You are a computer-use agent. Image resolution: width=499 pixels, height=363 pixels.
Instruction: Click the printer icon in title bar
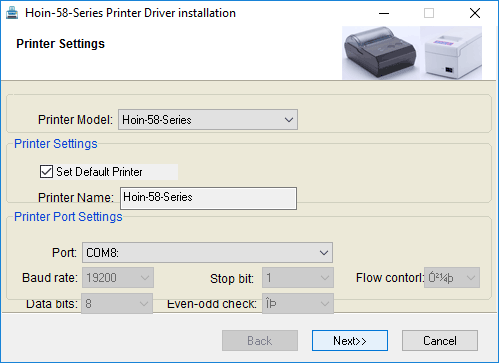click(x=12, y=13)
